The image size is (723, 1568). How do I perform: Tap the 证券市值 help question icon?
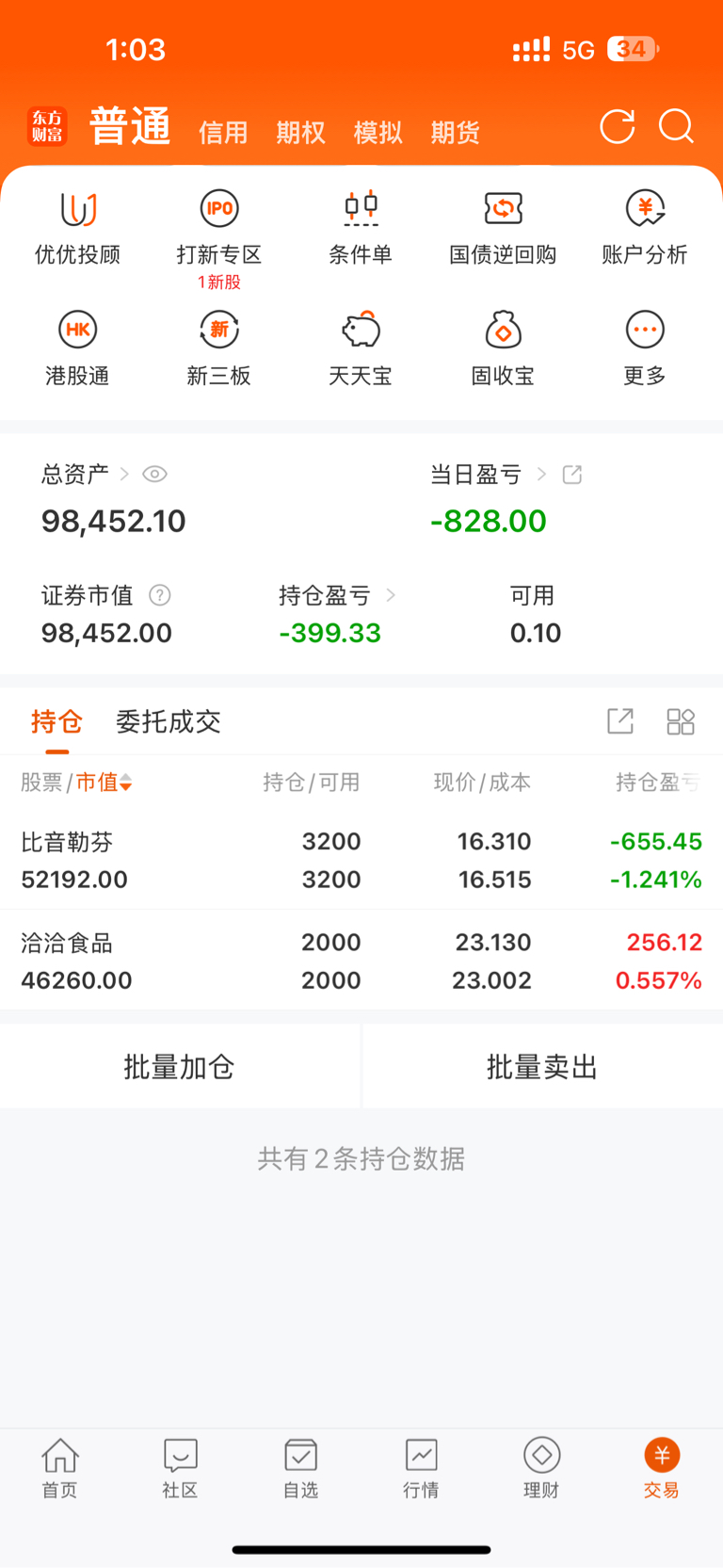pyautogui.click(x=160, y=595)
